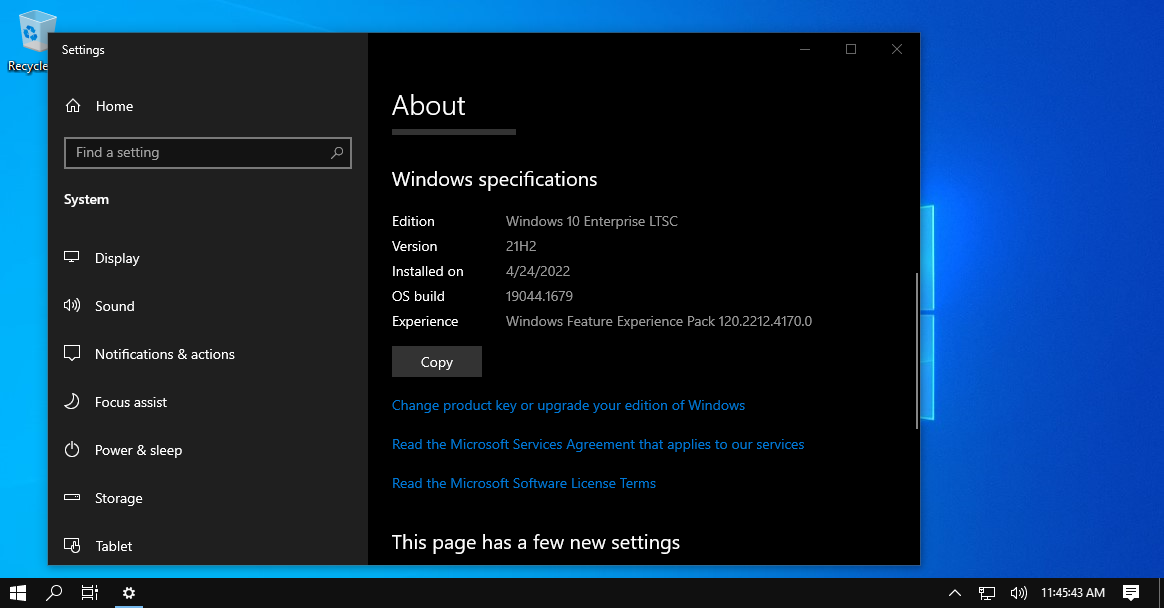
Task: Click the search magnifier in Find a setting
Action: tap(337, 152)
